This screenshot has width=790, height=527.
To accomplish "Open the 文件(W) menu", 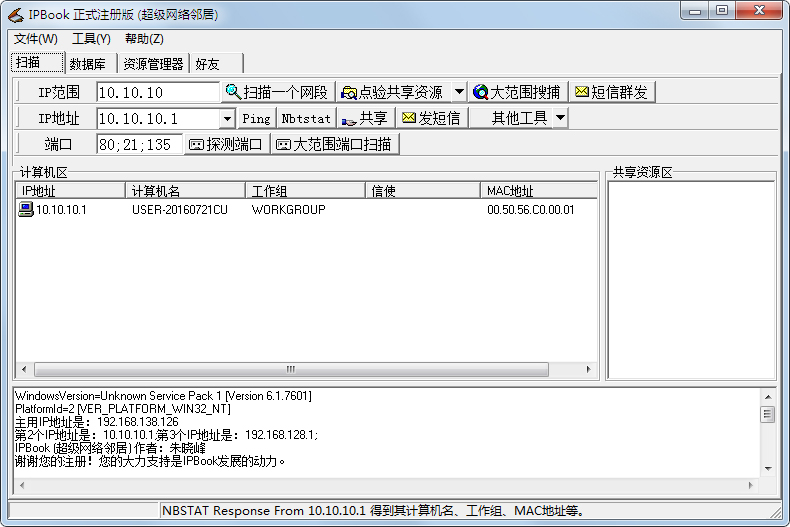I will click(x=36, y=39).
